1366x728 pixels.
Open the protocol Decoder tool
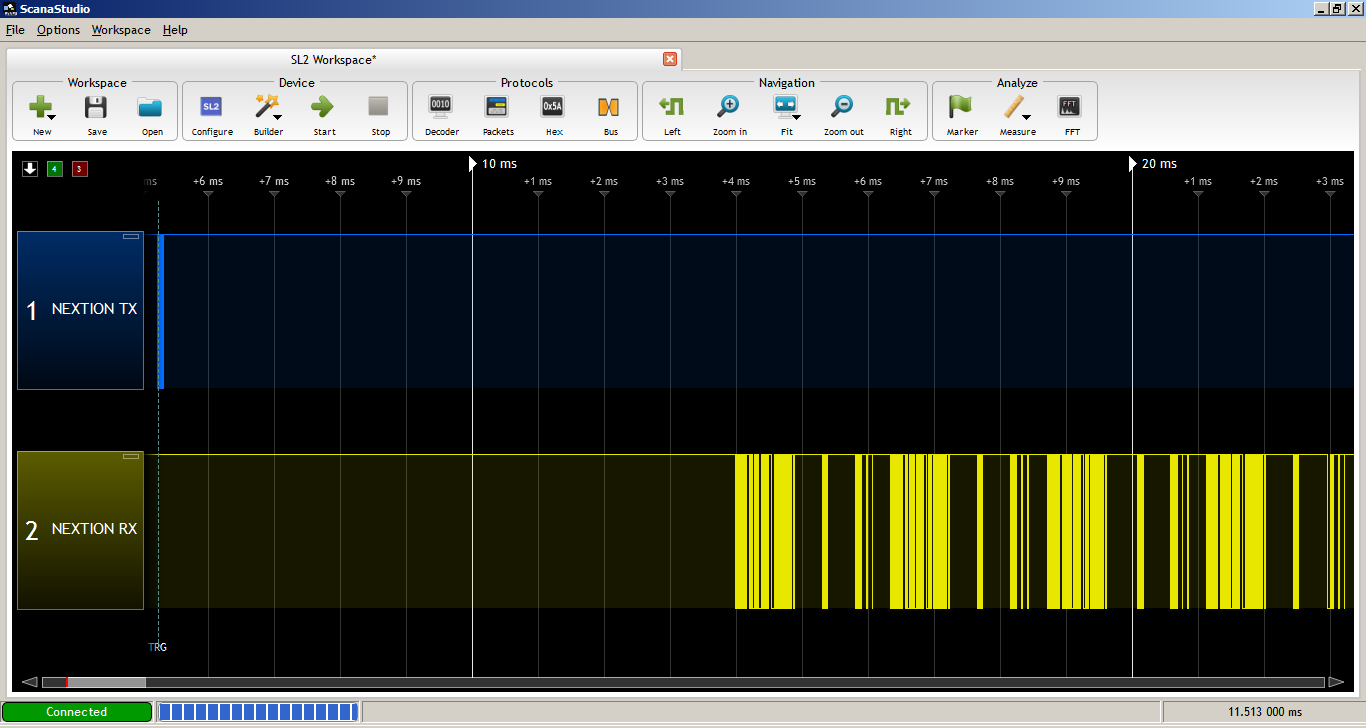441,105
